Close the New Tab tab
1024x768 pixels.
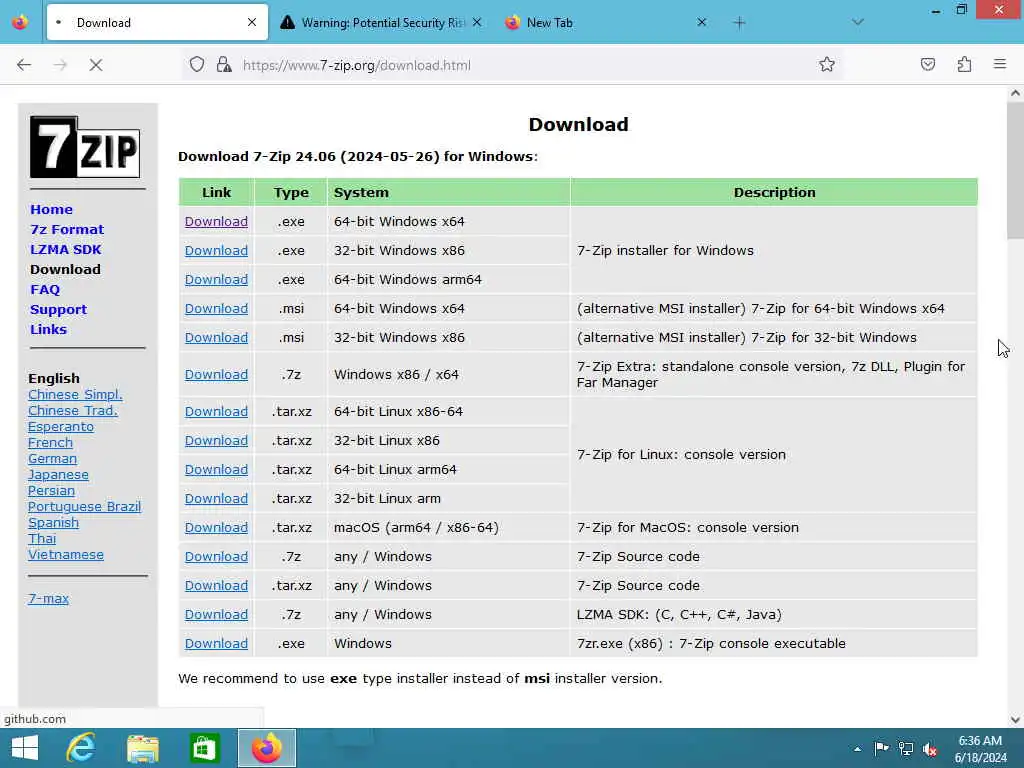pyautogui.click(x=701, y=22)
